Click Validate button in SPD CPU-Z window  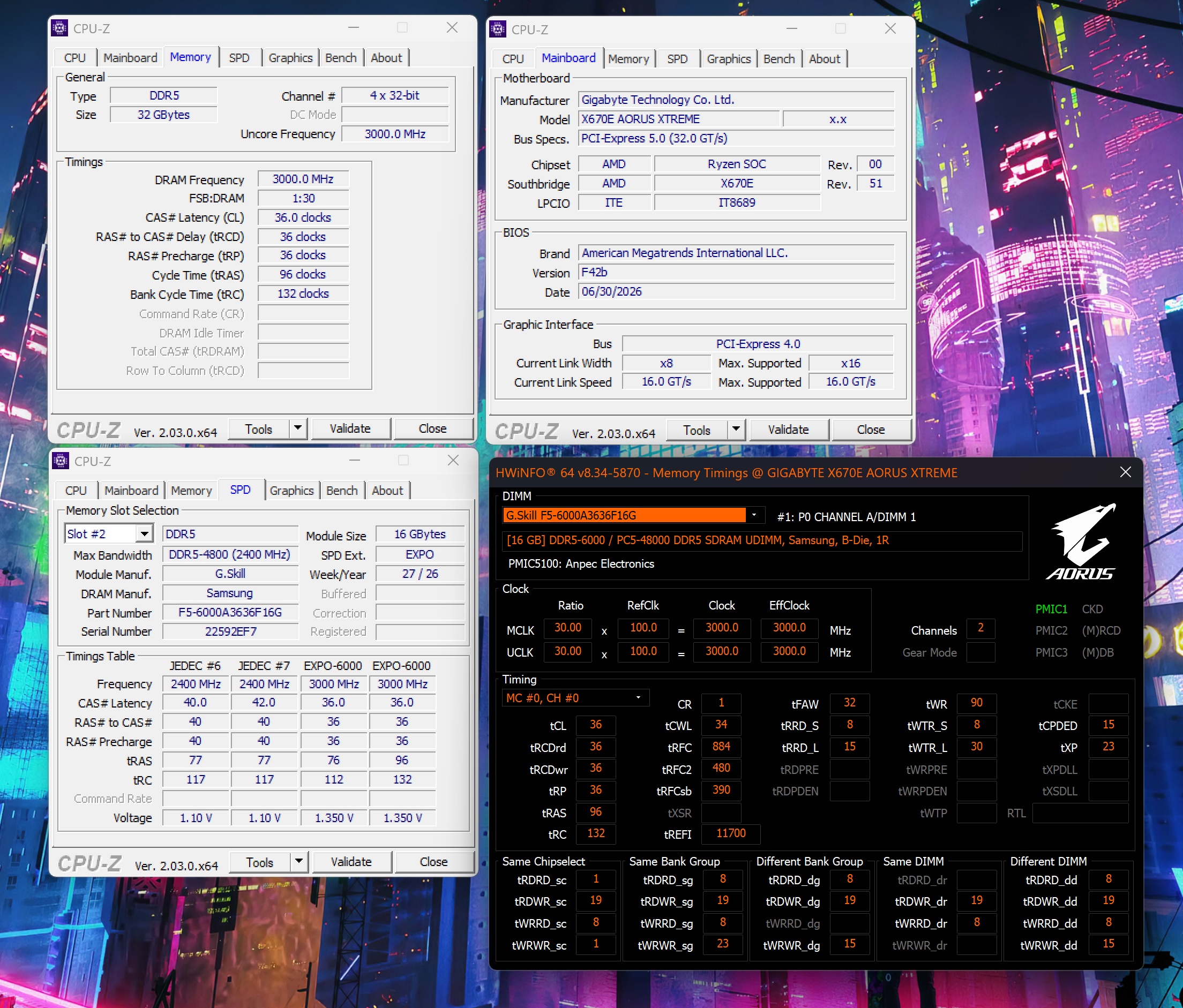351,862
